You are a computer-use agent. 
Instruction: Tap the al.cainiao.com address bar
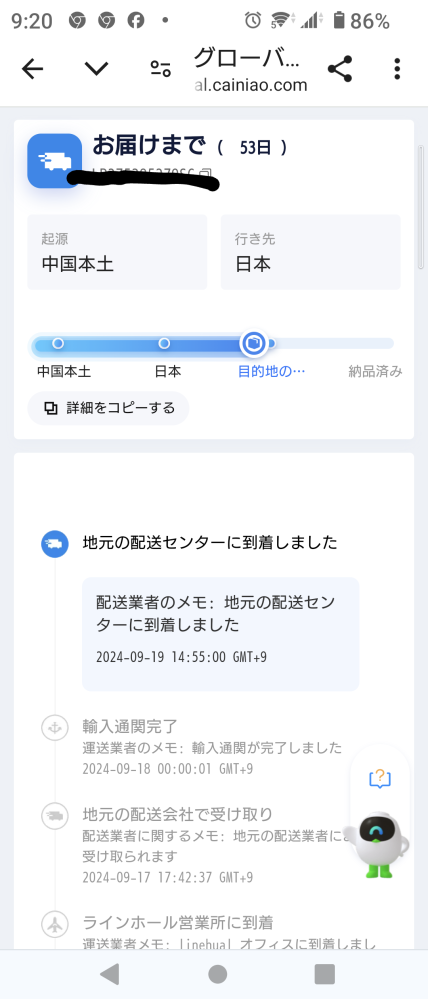tap(250, 69)
